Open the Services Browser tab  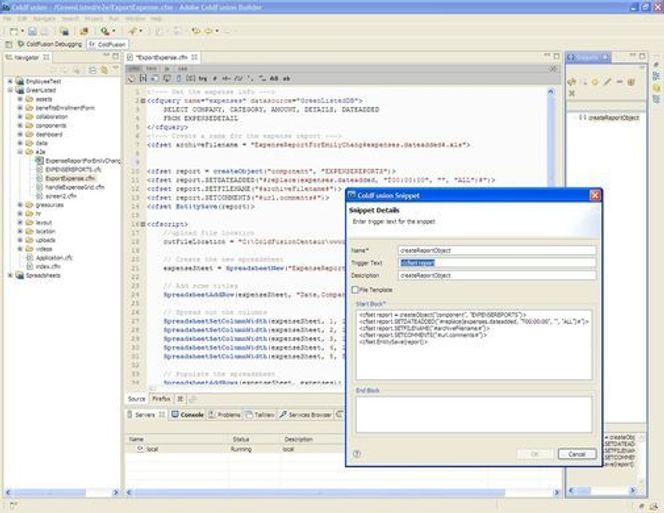[305, 415]
